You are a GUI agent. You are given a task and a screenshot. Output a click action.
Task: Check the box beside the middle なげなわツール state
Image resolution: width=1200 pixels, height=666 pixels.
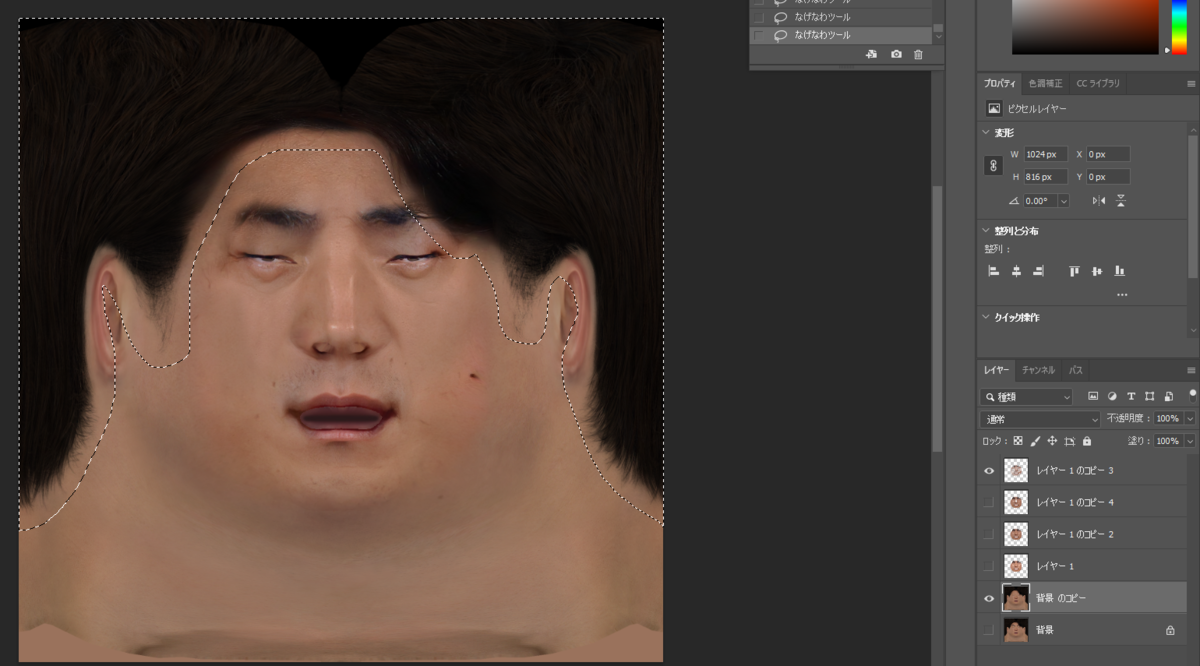pos(759,17)
